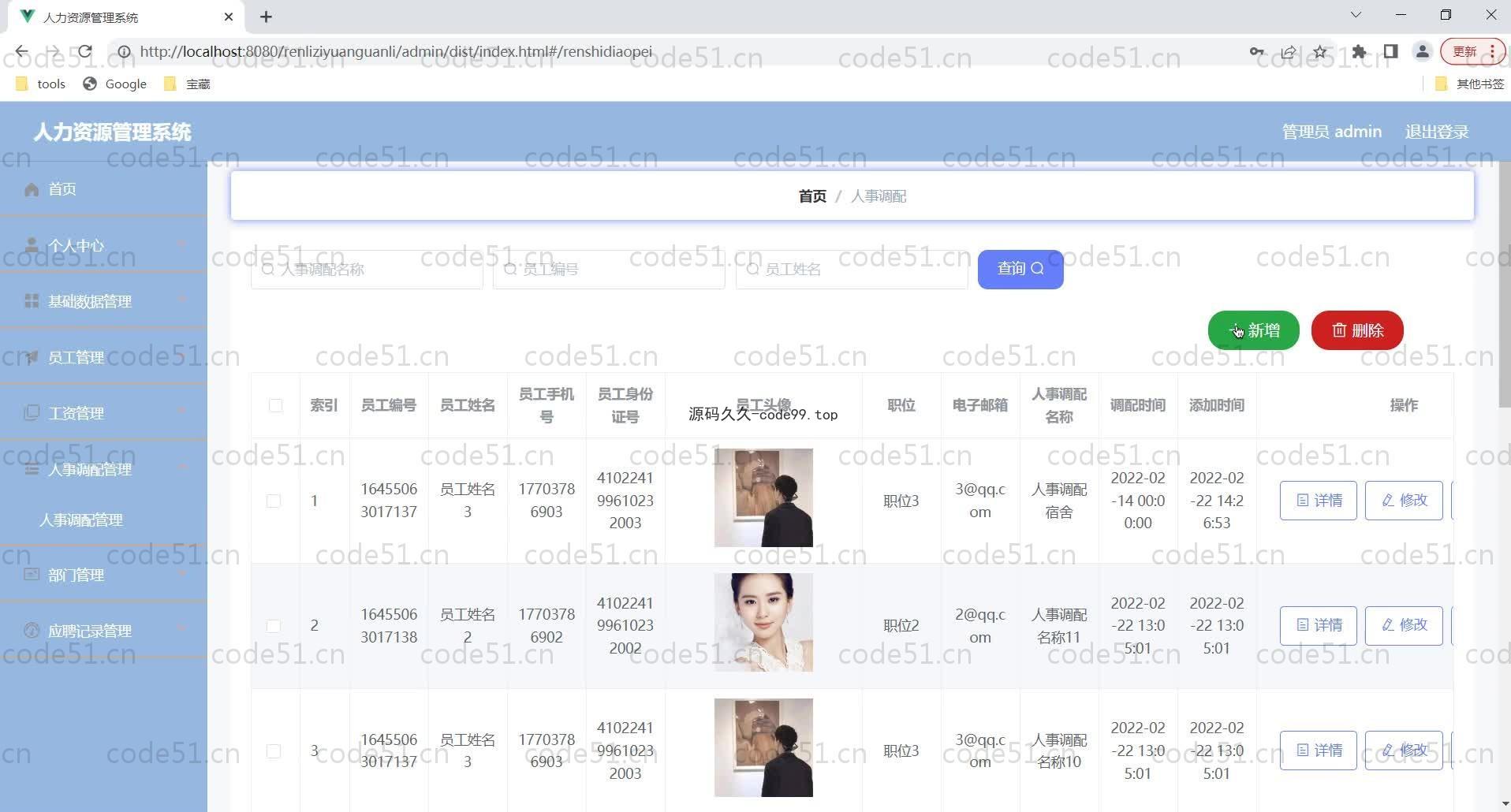1511x812 pixels.
Task: Close the 人力资源管理系统 tab
Action: pos(229,17)
